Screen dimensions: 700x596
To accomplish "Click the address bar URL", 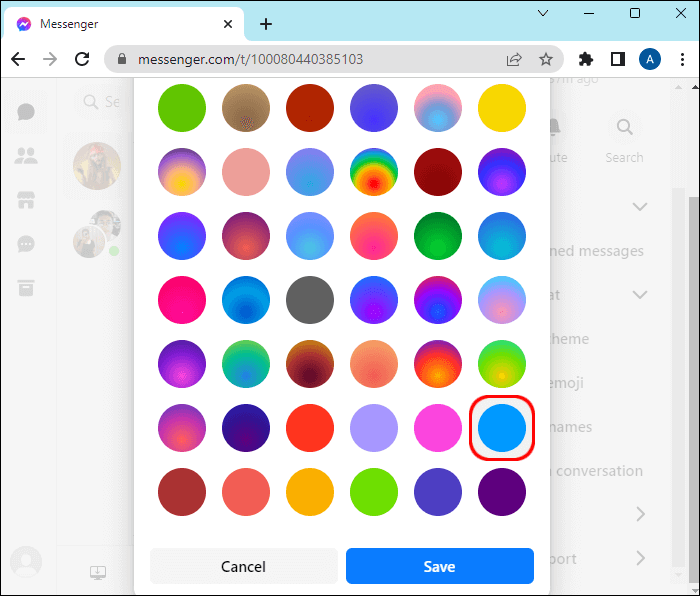I will pyautogui.click(x=250, y=59).
